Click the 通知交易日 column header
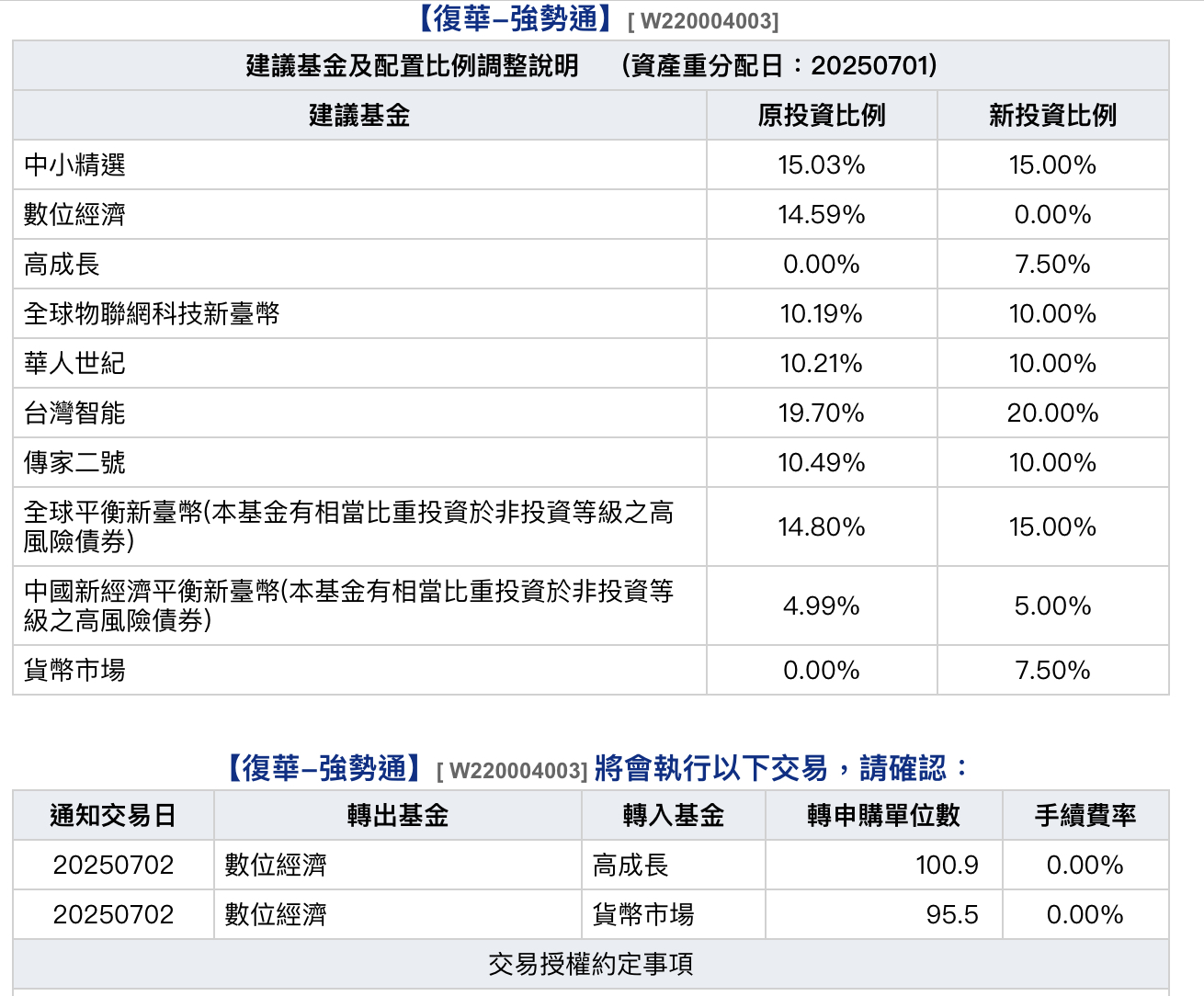Image resolution: width=1204 pixels, height=996 pixels. [x=113, y=816]
